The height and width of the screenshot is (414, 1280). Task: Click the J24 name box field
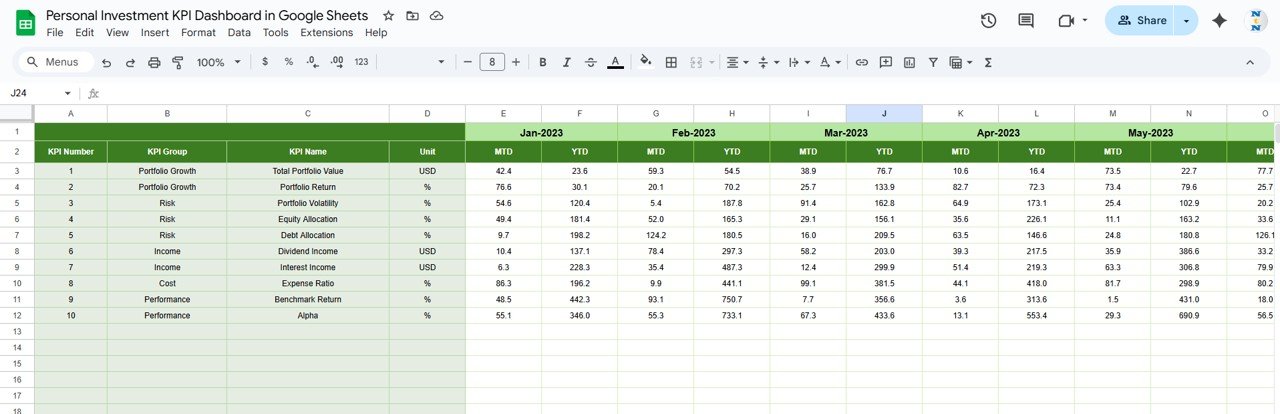tap(34, 93)
